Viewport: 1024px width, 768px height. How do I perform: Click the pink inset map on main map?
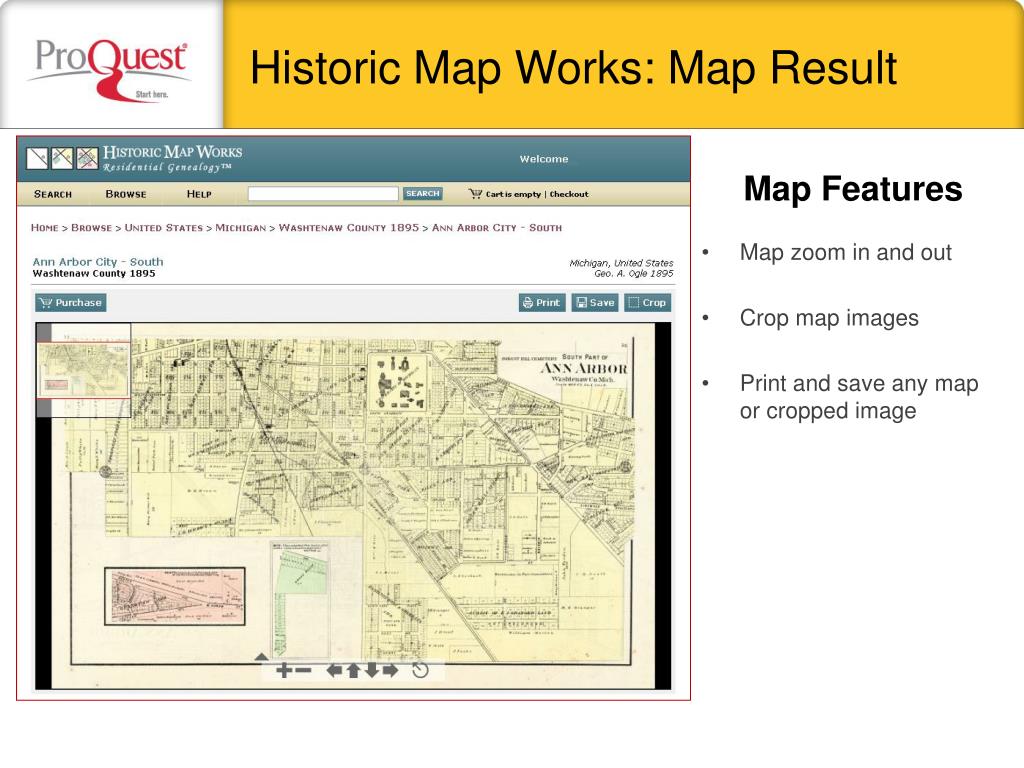tap(175, 596)
